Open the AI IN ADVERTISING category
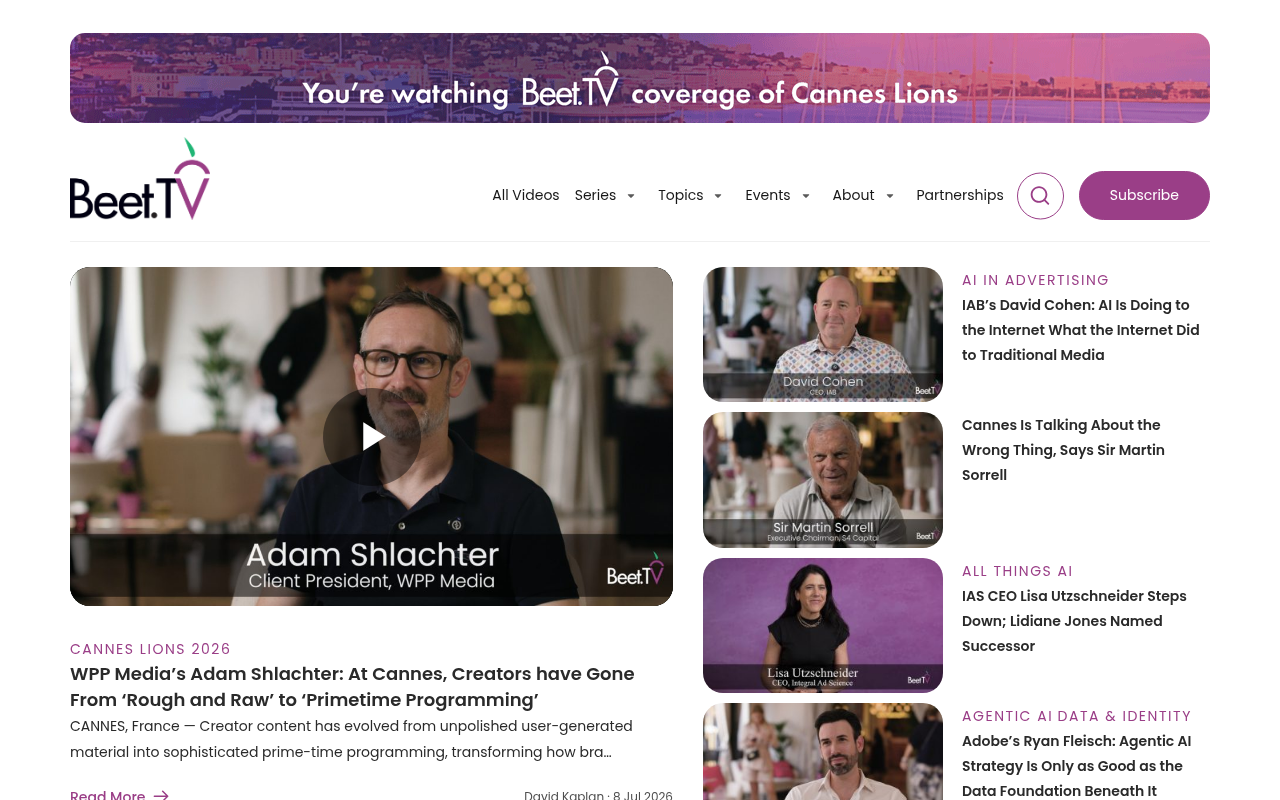Screen dimensions: 1280x800 coord(1036,280)
